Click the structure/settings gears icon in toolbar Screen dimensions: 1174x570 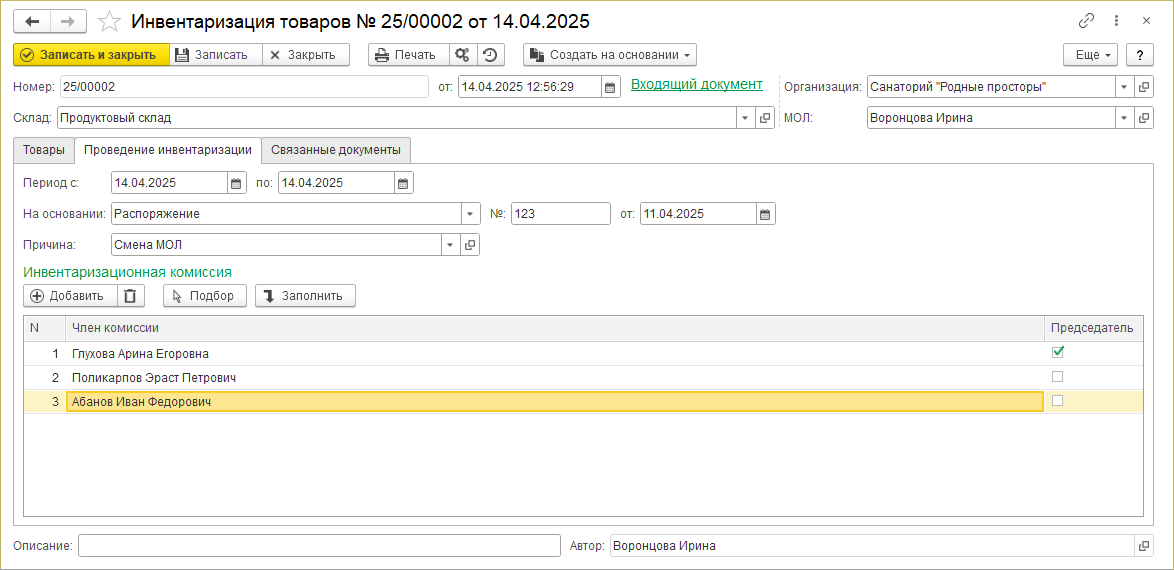(x=462, y=55)
